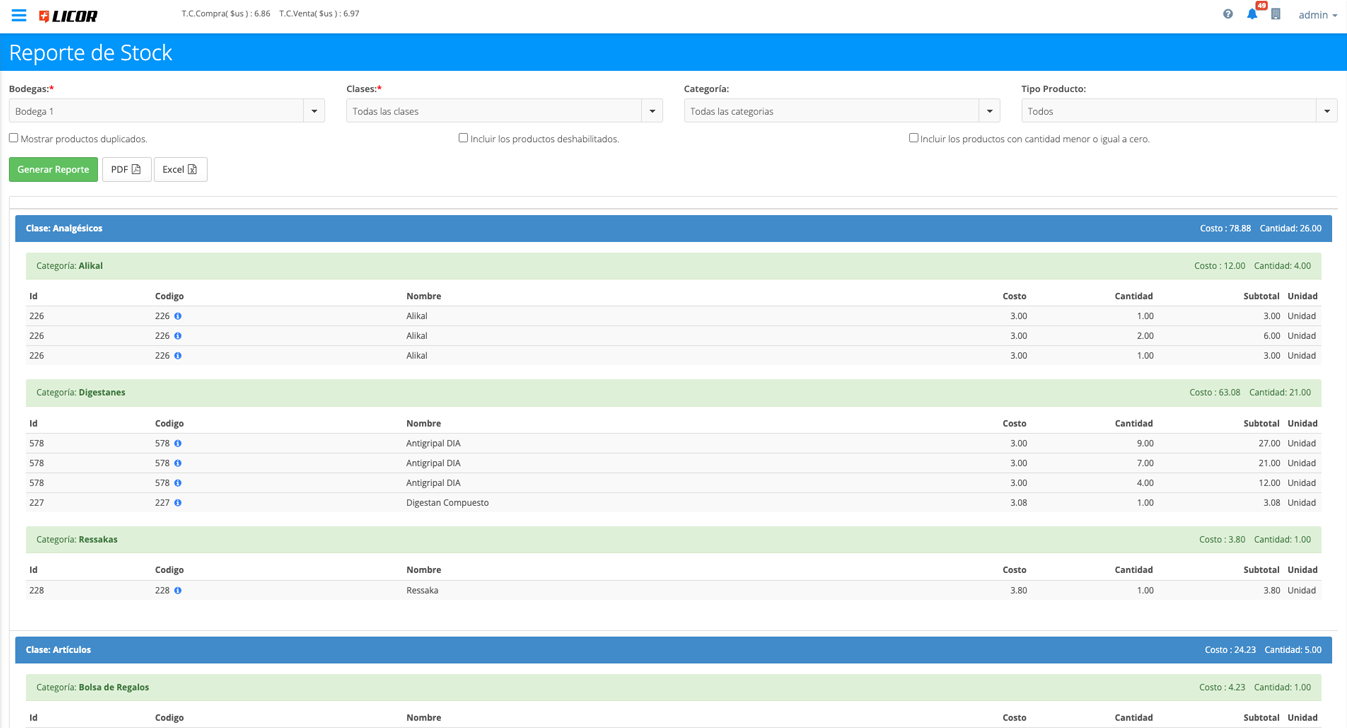Image resolution: width=1347 pixels, height=728 pixels.
Task: Expand the Clases dropdown
Action: pyautogui.click(x=504, y=111)
